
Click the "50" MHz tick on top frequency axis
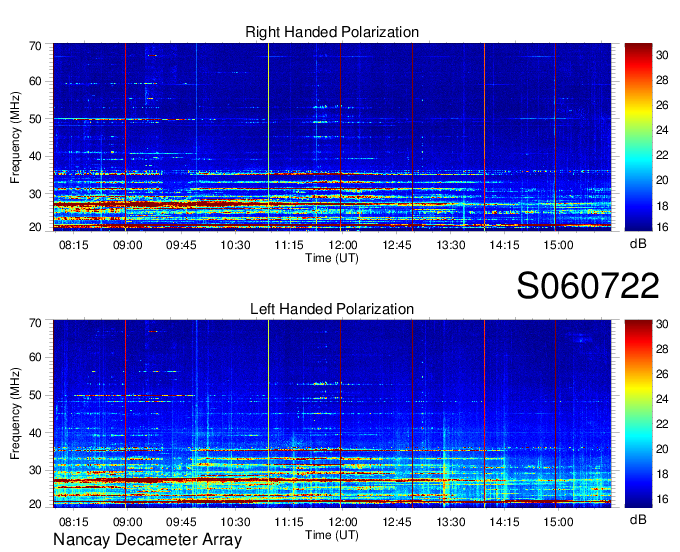tap(36, 119)
